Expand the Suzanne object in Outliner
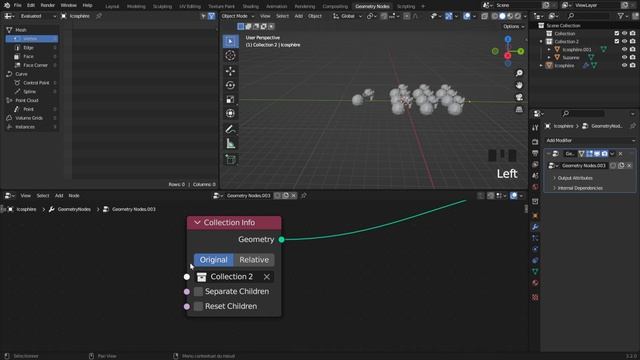Image resolution: width=640 pixels, height=360 pixels. pyautogui.click(x=549, y=58)
